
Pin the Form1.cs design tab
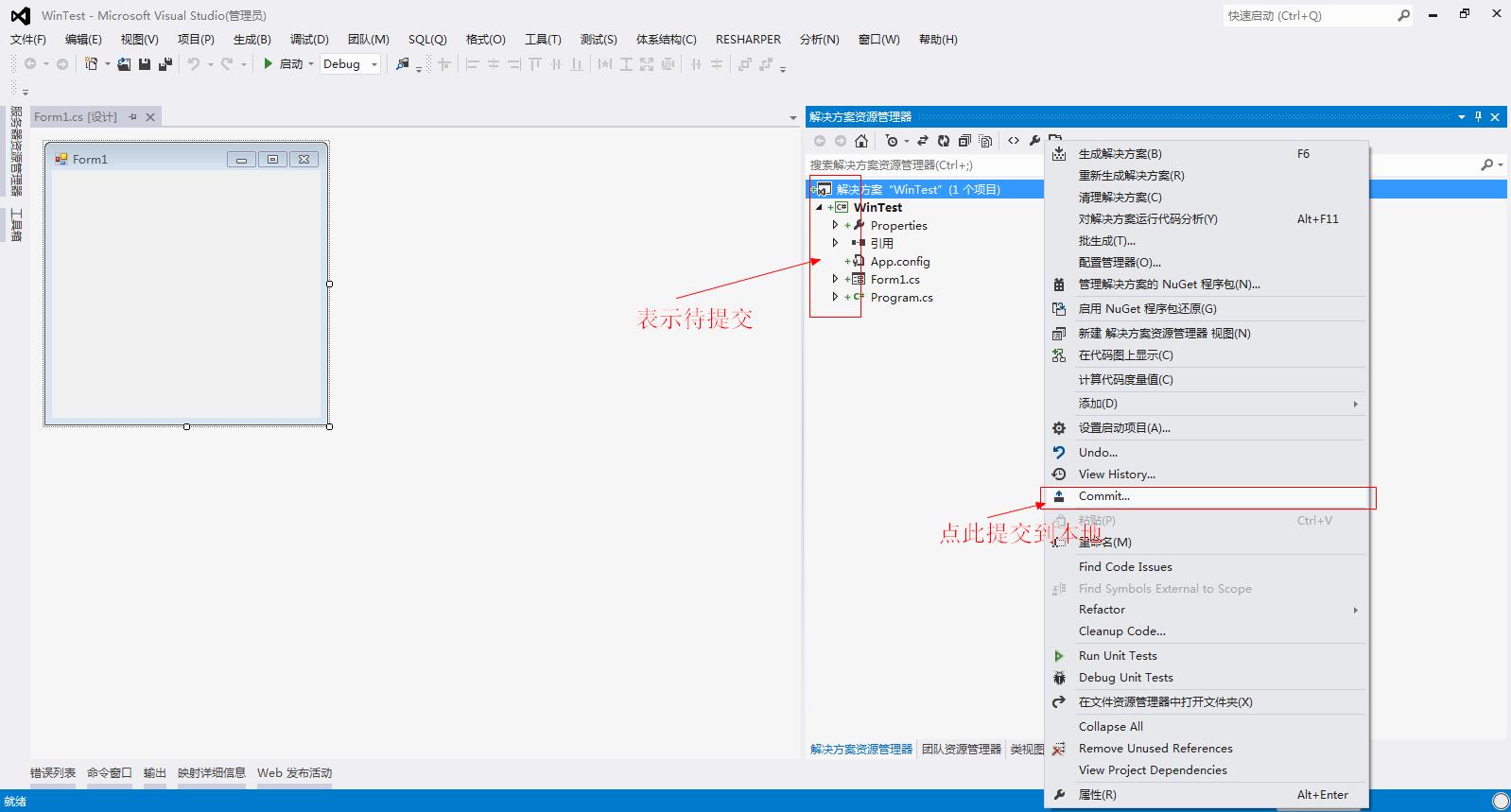click(133, 116)
